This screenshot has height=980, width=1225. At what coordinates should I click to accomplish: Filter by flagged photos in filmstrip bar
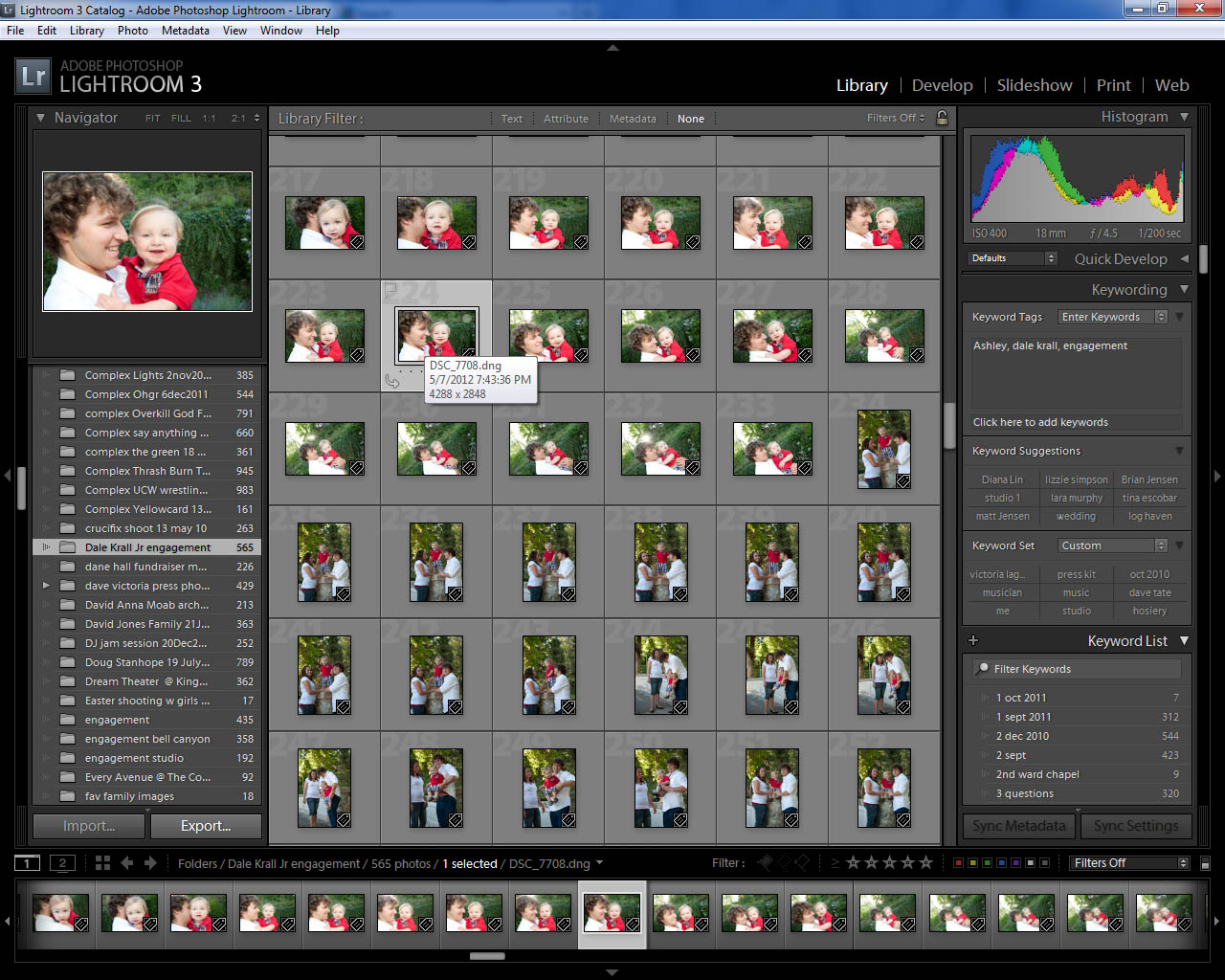click(x=766, y=863)
